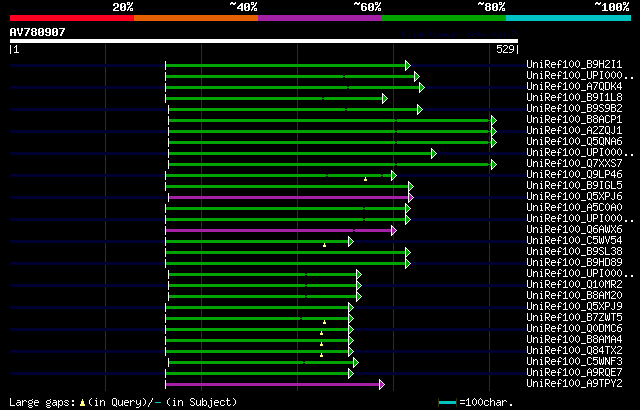Select the UniRef100_Q6AWX6 label
Viewport: 640px width, 410px height.
pos(574,230)
